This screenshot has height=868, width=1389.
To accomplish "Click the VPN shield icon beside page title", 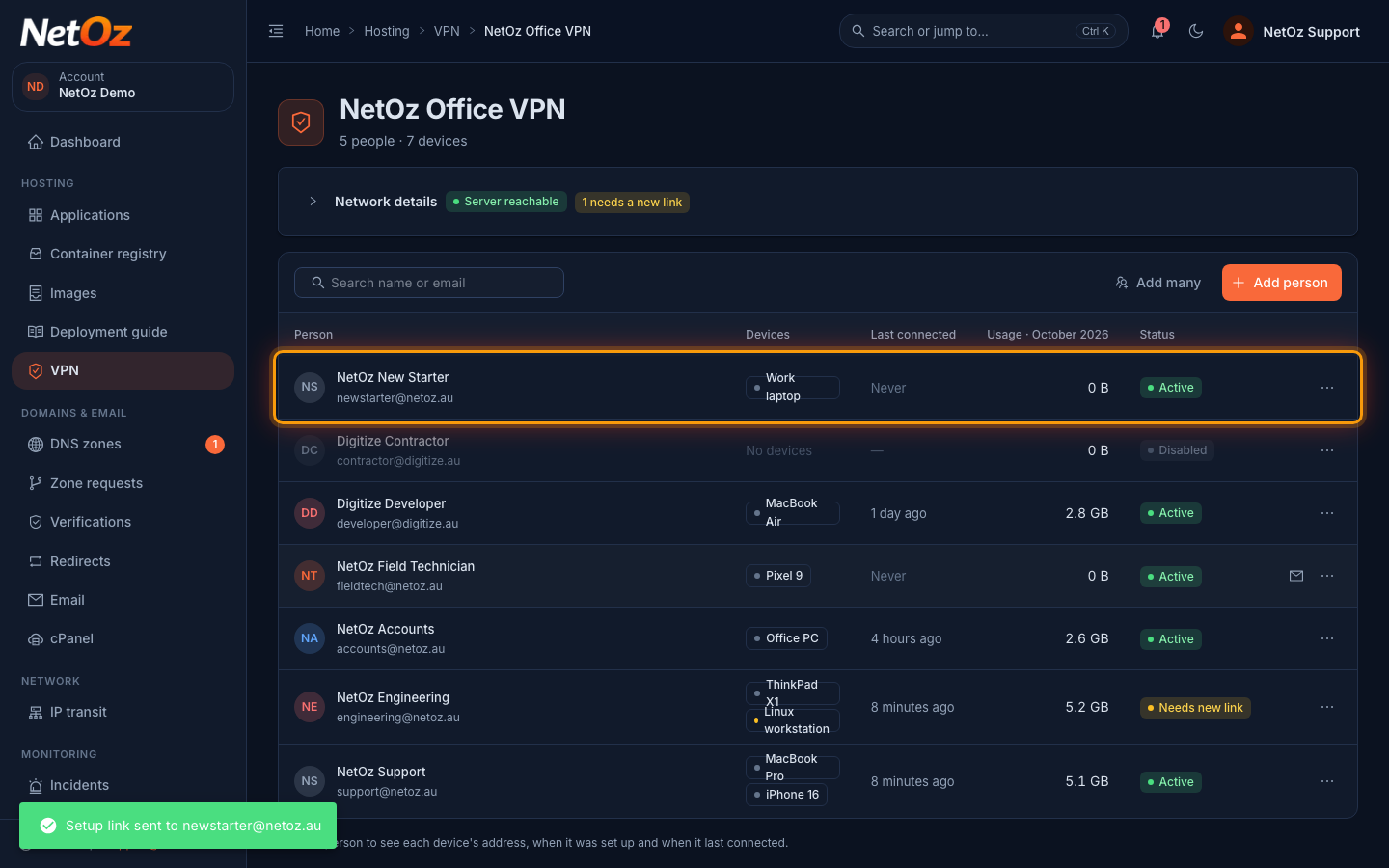I will point(301,122).
